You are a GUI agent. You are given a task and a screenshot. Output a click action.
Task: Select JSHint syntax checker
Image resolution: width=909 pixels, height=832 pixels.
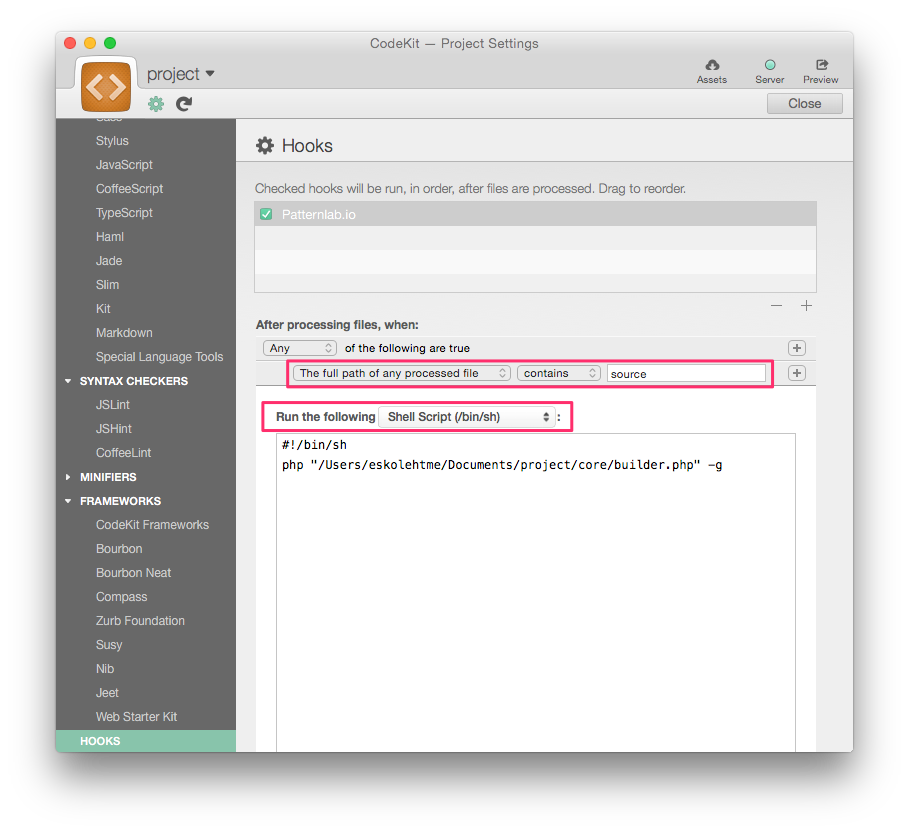(114, 429)
